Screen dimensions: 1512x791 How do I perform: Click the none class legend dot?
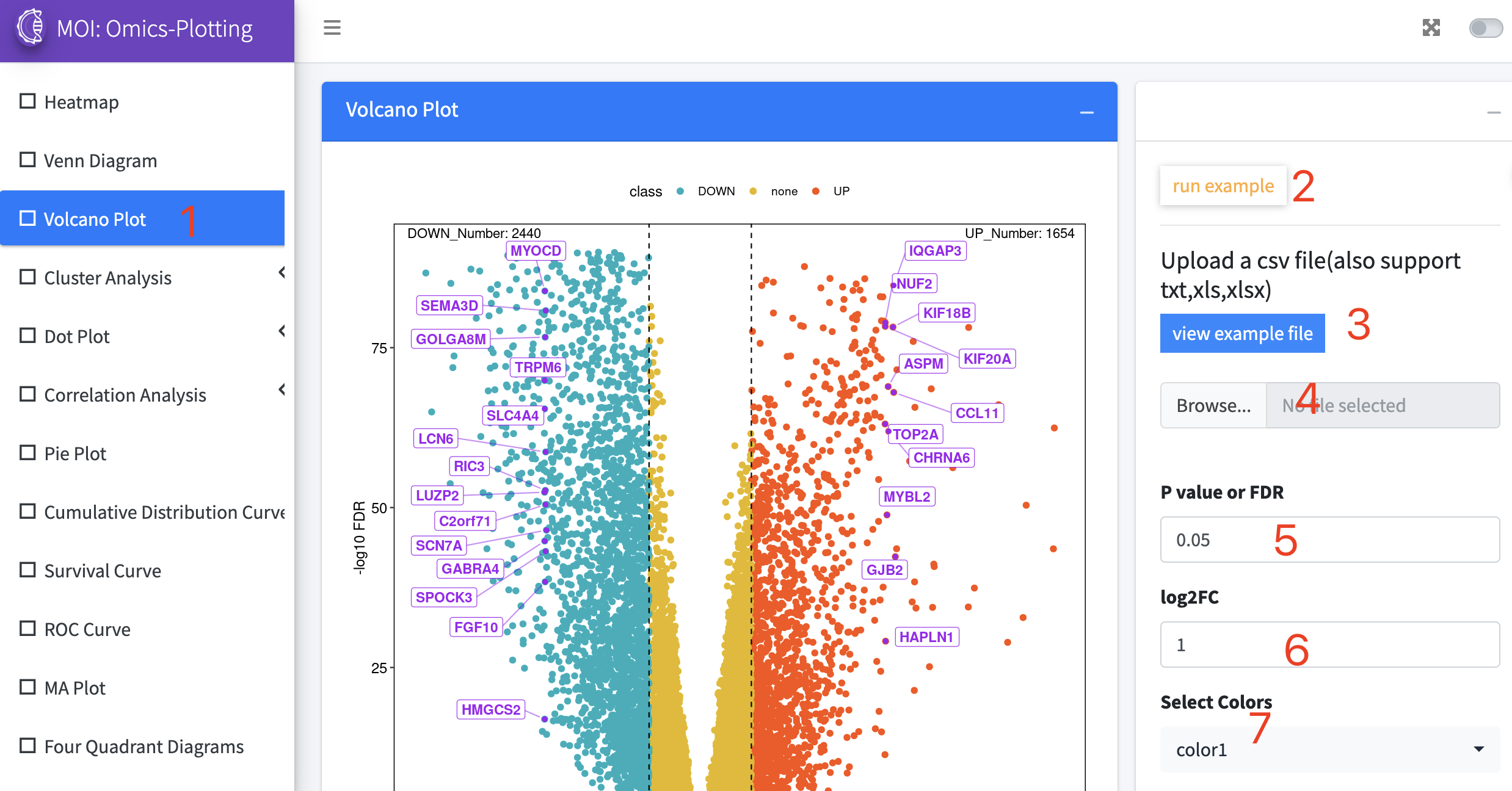[753, 192]
